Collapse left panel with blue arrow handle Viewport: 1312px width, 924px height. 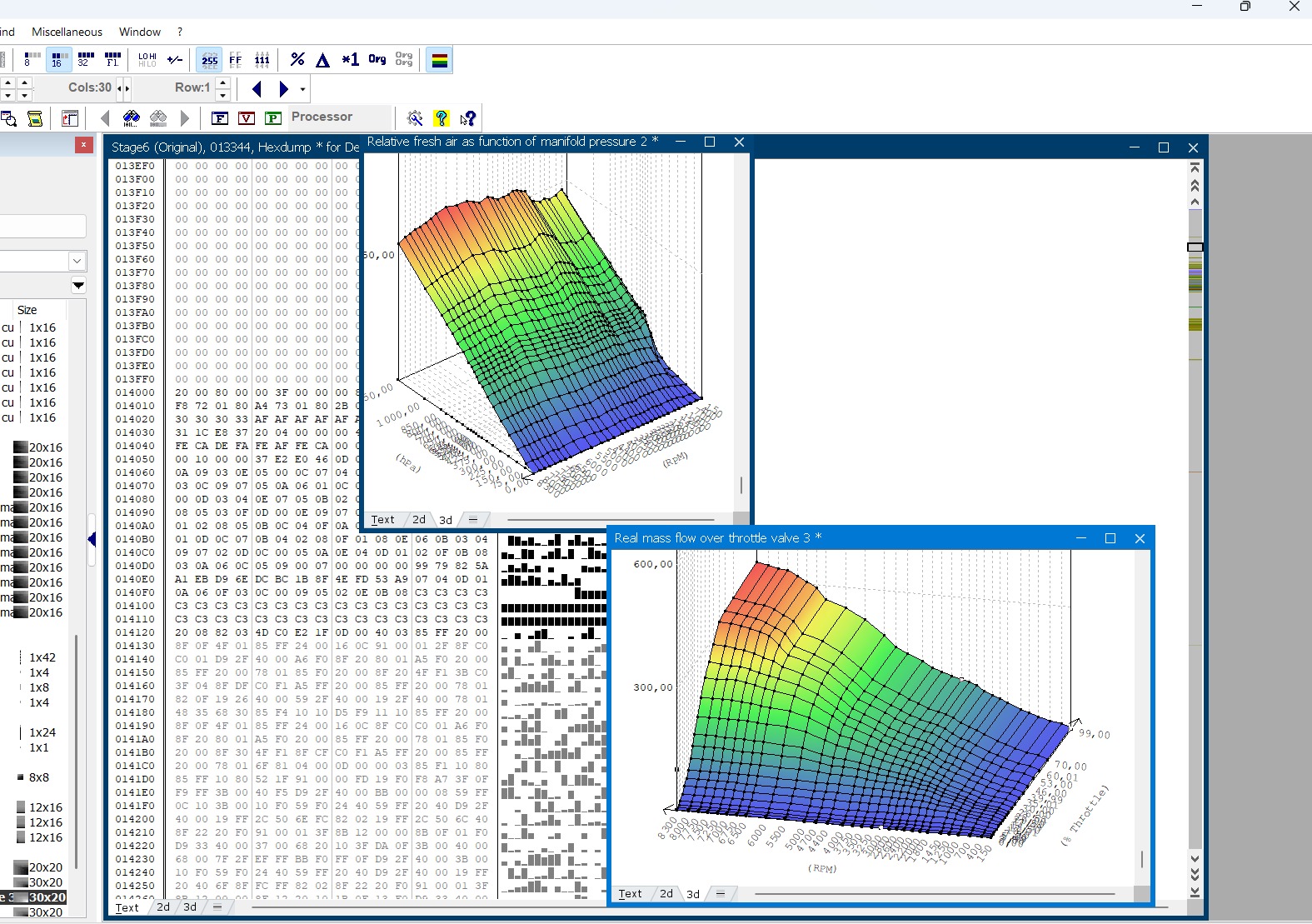92,540
